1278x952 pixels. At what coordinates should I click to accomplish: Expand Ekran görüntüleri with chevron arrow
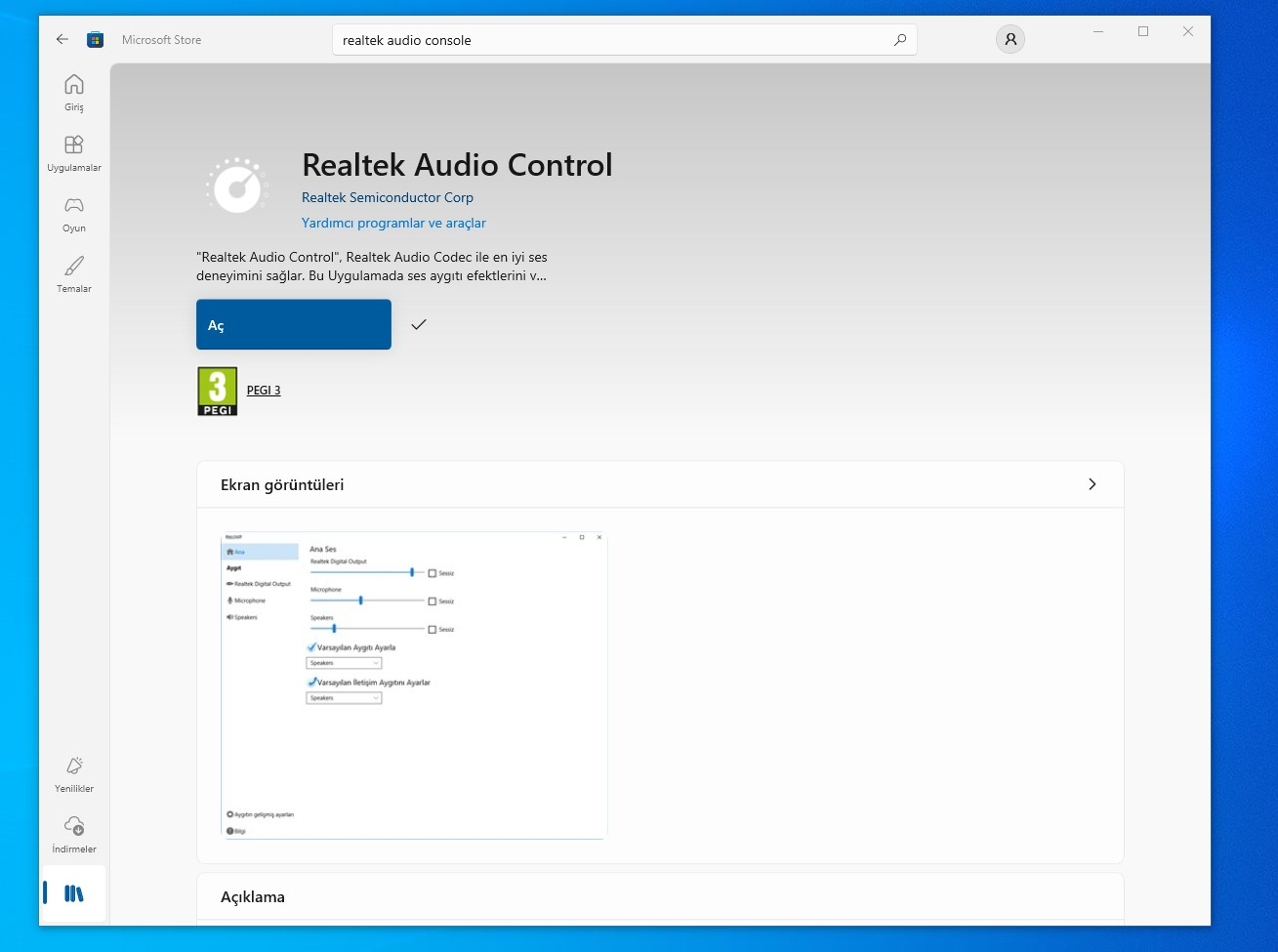[x=1092, y=484]
